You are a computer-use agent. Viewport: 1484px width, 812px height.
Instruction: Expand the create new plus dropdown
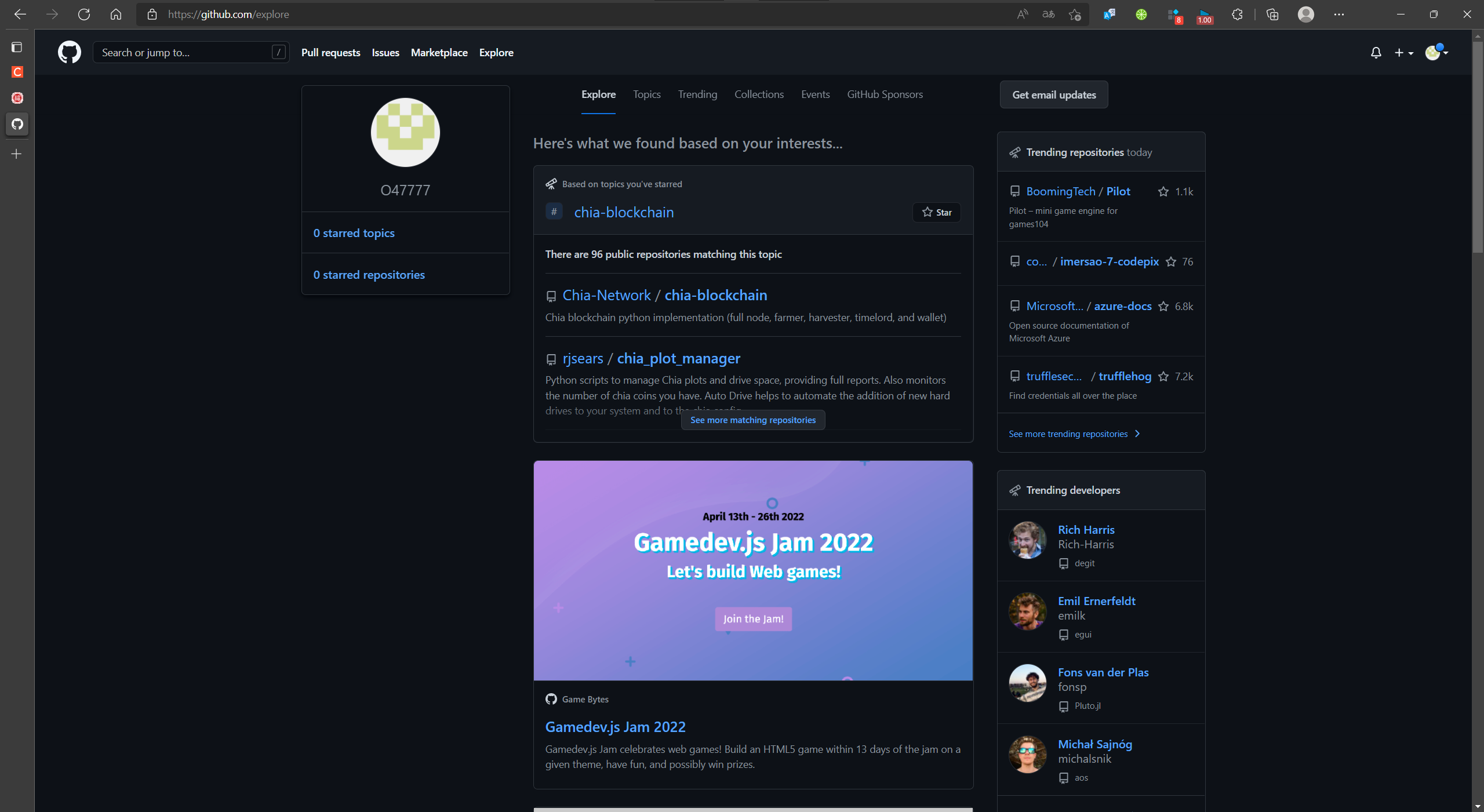(1403, 53)
